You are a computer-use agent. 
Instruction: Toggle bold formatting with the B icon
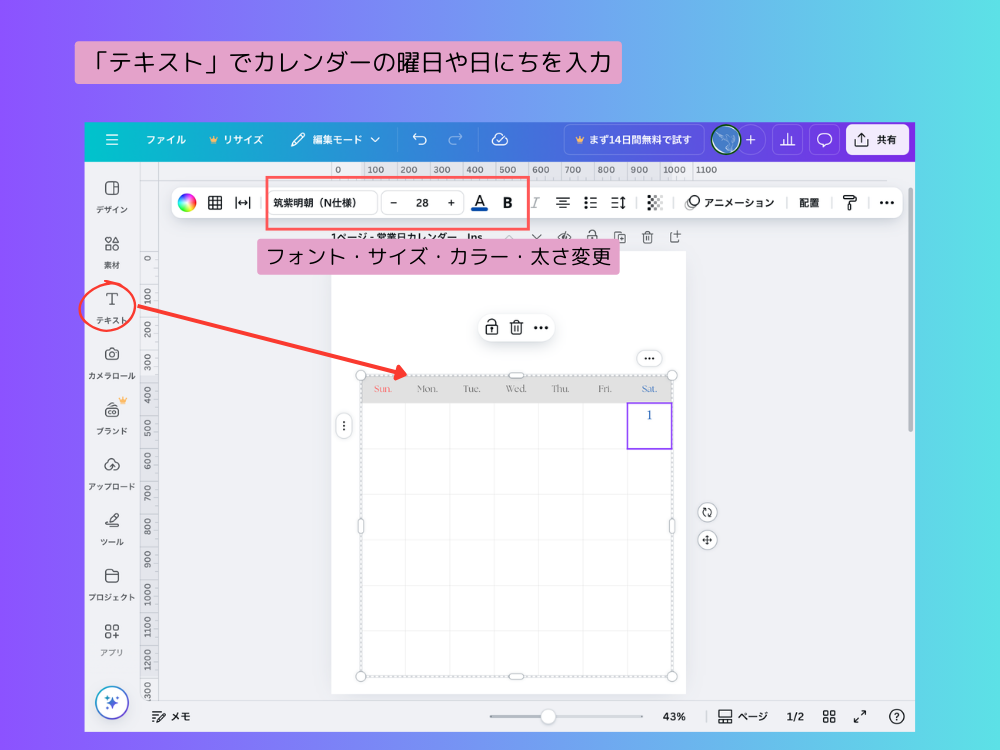coord(507,202)
